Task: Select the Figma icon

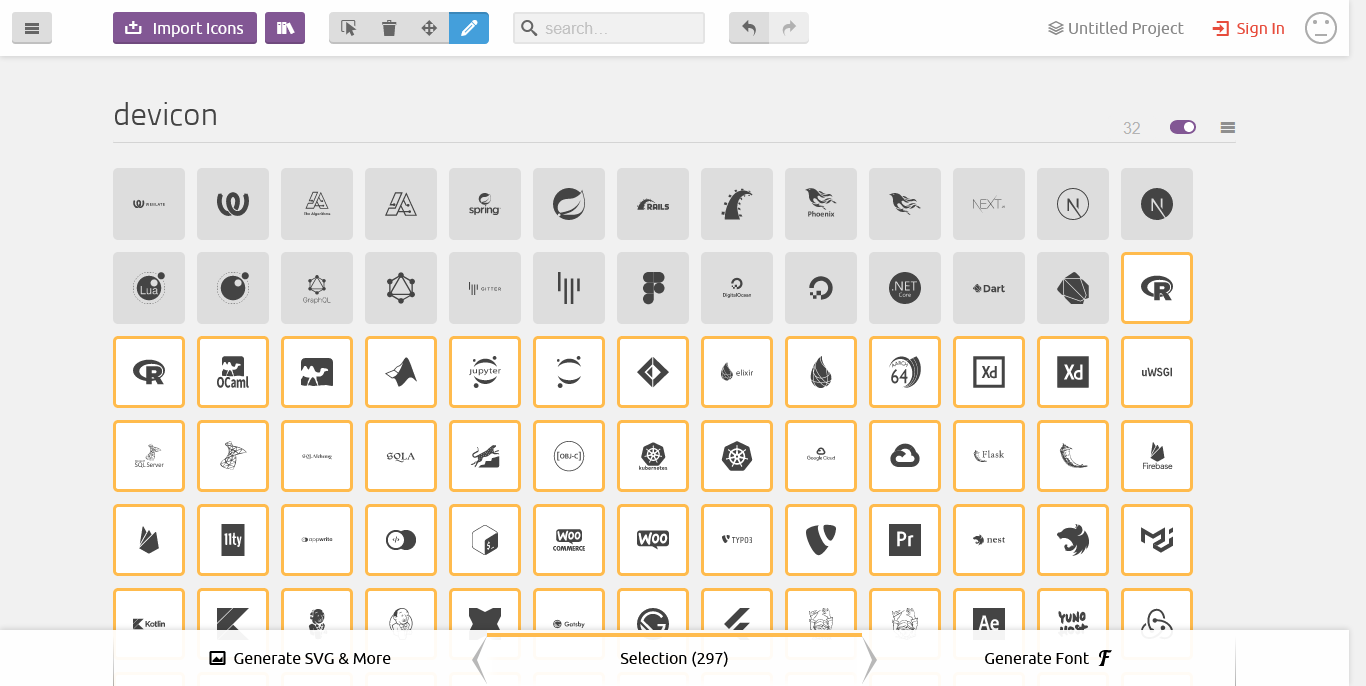Action: 653,288
